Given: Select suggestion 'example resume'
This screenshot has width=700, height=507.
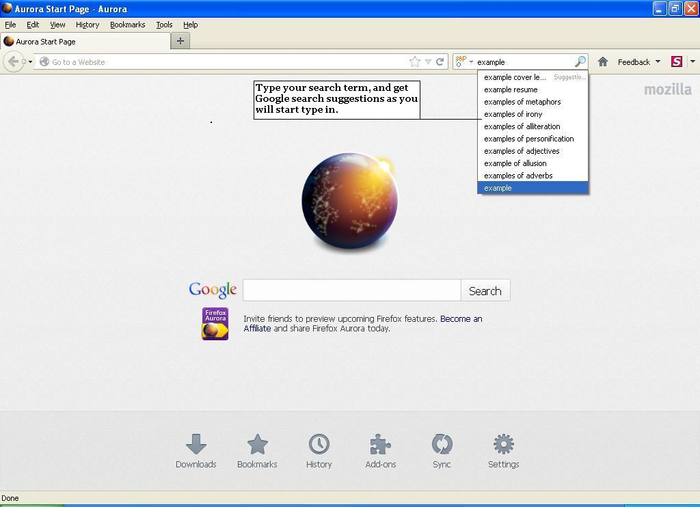Looking at the screenshot, I should click(533, 90).
